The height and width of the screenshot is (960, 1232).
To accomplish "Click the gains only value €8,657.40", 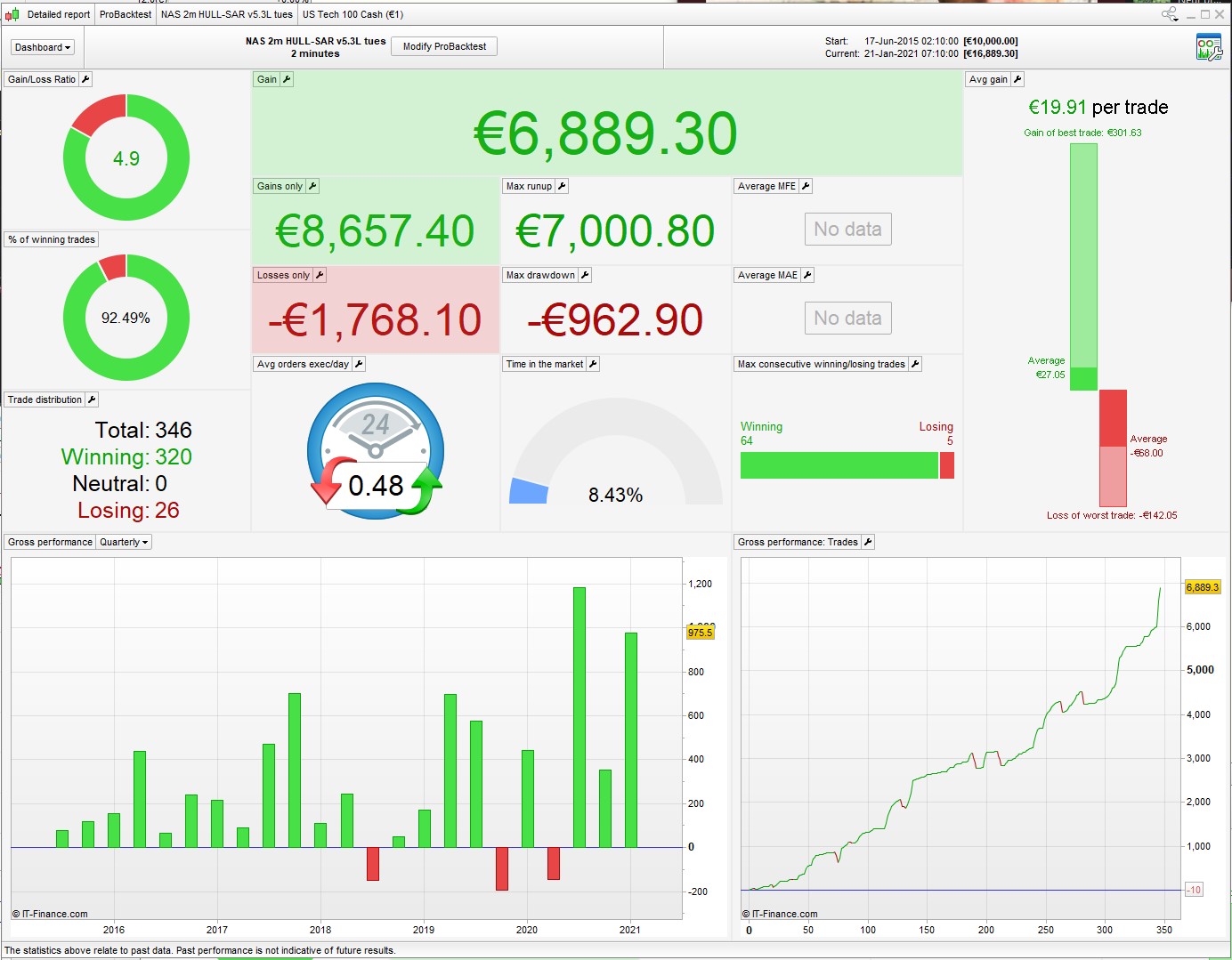I will coord(375,231).
